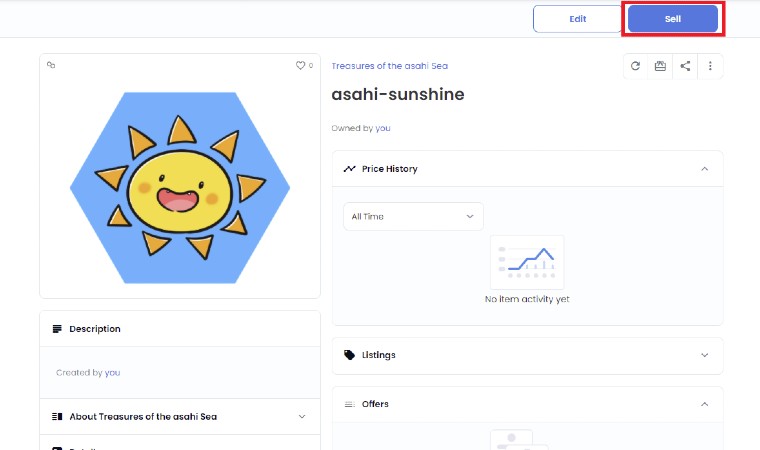Click the heart icon to favorite the item
The height and width of the screenshot is (450, 760).
(300, 65)
